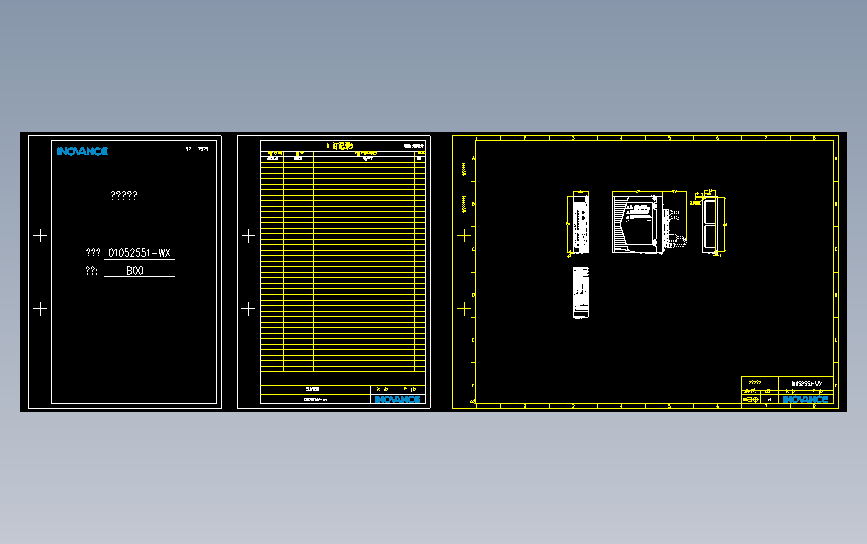This screenshot has height=544, width=867.
Task: Click the upper crosshair mark beside the main drawing
Action: pos(464,236)
